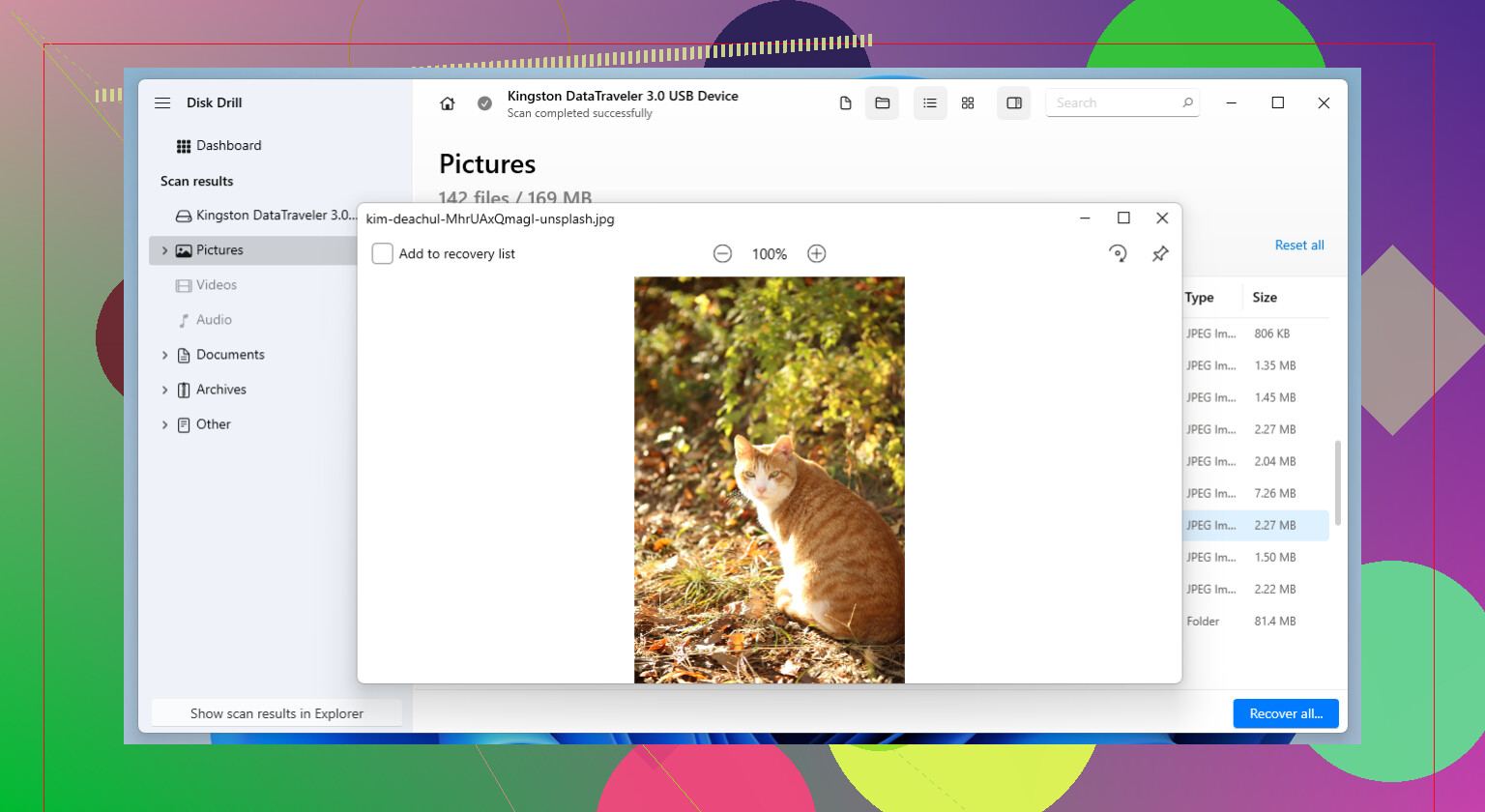Click the cat photo preview image
1485x812 pixels.
(x=770, y=479)
